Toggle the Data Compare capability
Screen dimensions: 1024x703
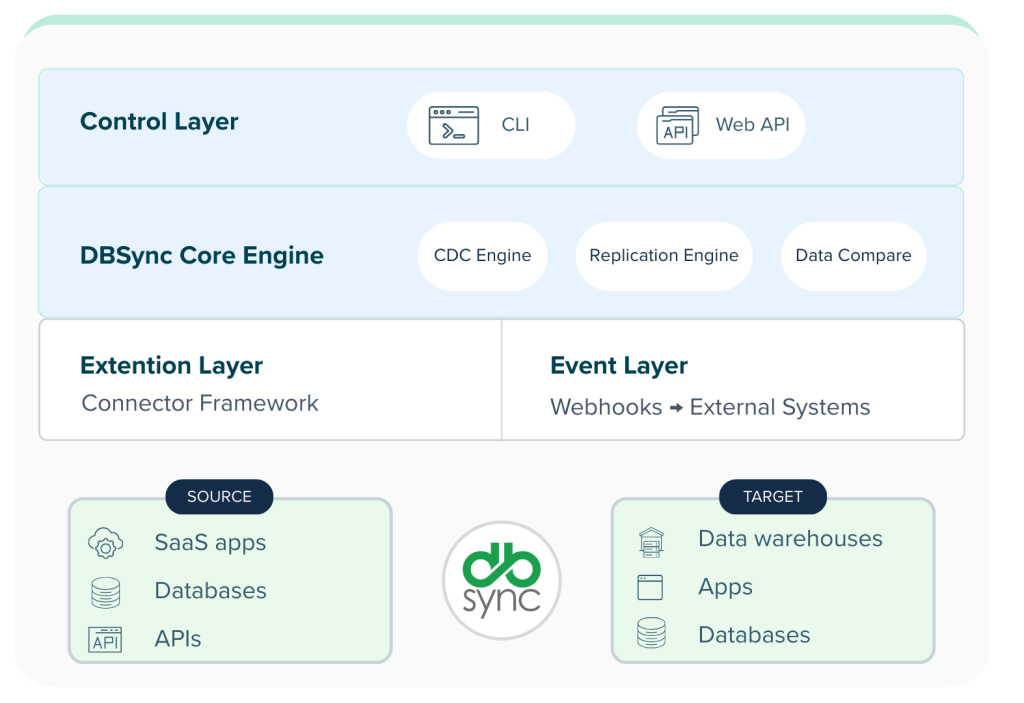(x=852, y=256)
